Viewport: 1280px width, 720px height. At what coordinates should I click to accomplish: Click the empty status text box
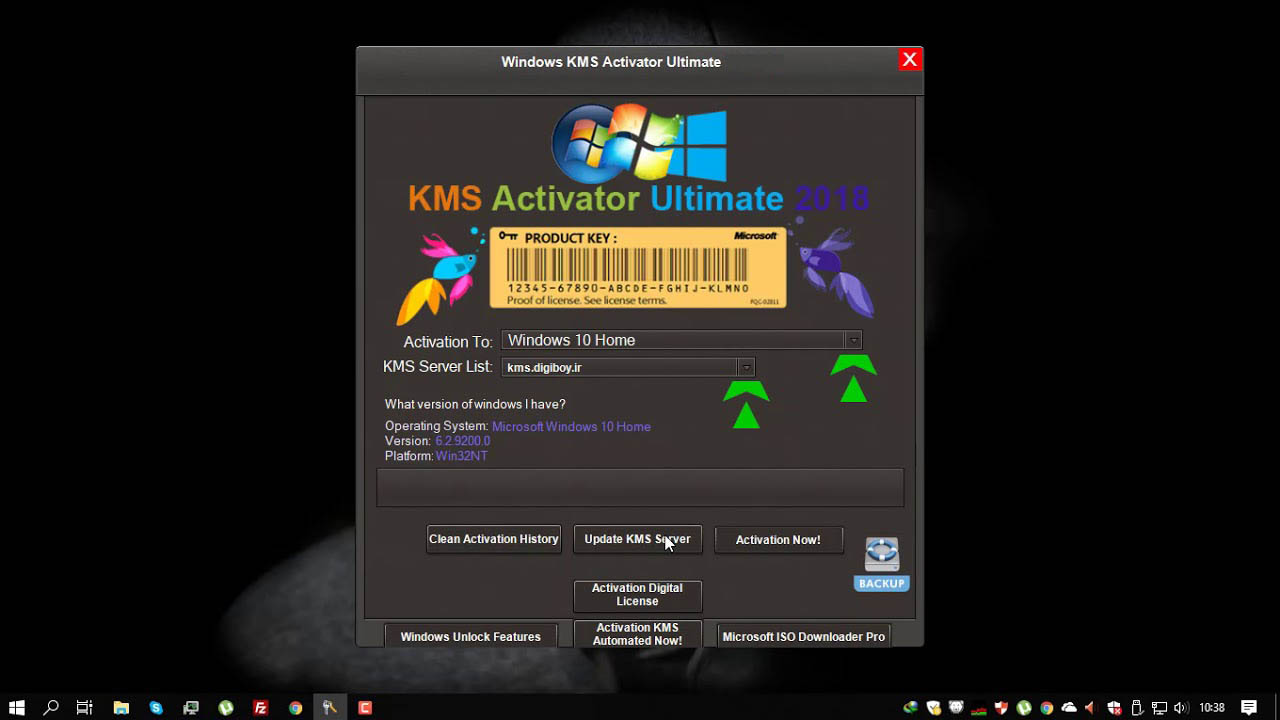pyautogui.click(x=640, y=488)
